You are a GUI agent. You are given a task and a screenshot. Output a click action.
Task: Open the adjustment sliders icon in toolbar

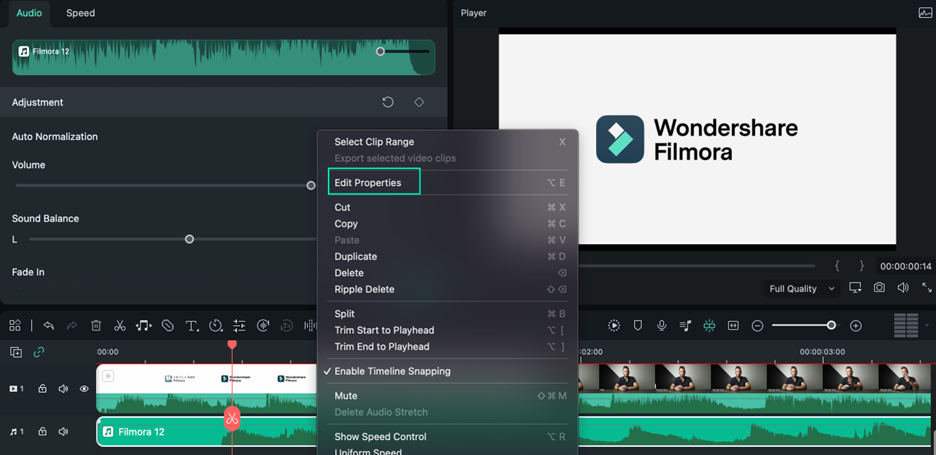[239, 325]
